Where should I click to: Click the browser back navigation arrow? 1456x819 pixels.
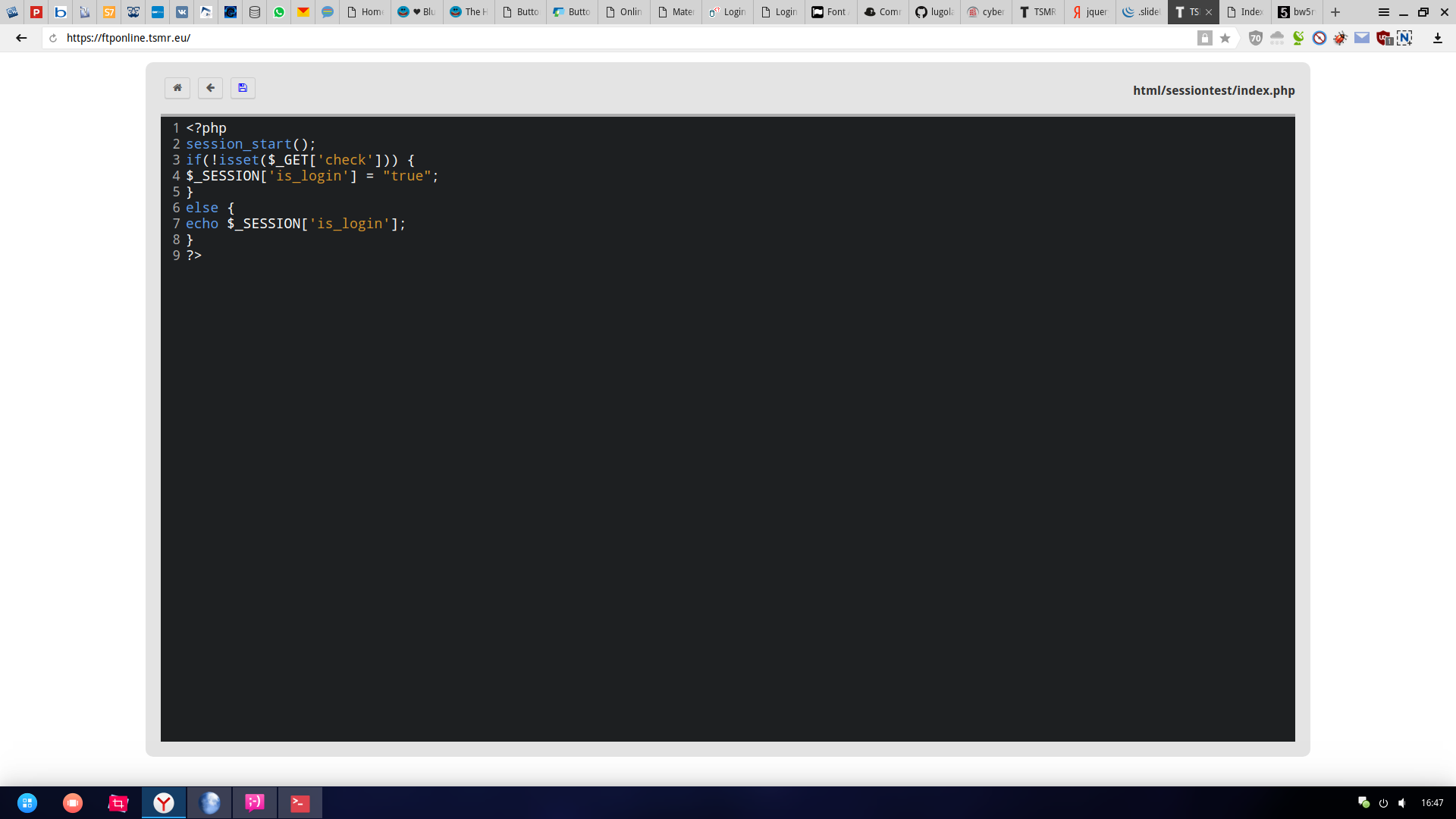[21, 38]
